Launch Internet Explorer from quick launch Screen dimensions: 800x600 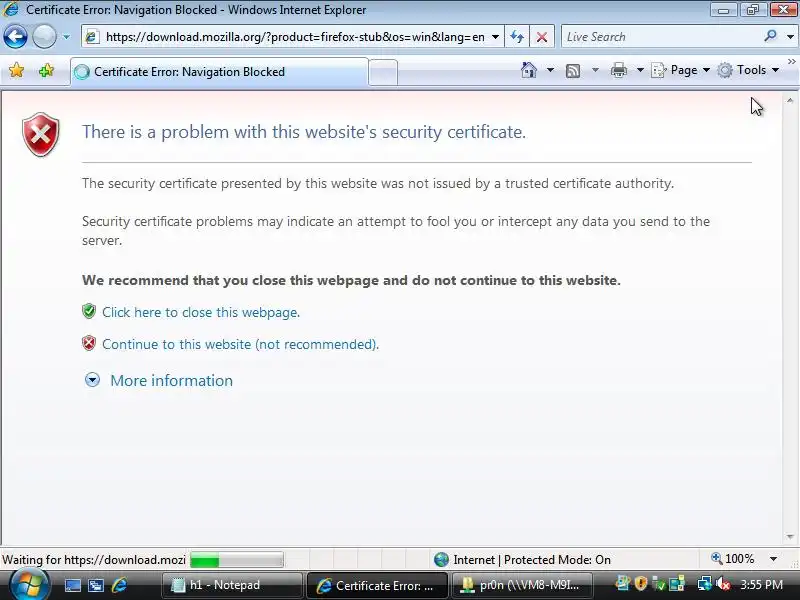click(x=119, y=585)
